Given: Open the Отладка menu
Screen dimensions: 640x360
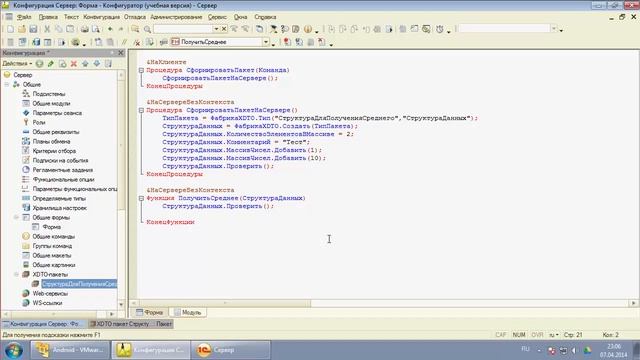Looking at the screenshot, I should coord(135,17).
